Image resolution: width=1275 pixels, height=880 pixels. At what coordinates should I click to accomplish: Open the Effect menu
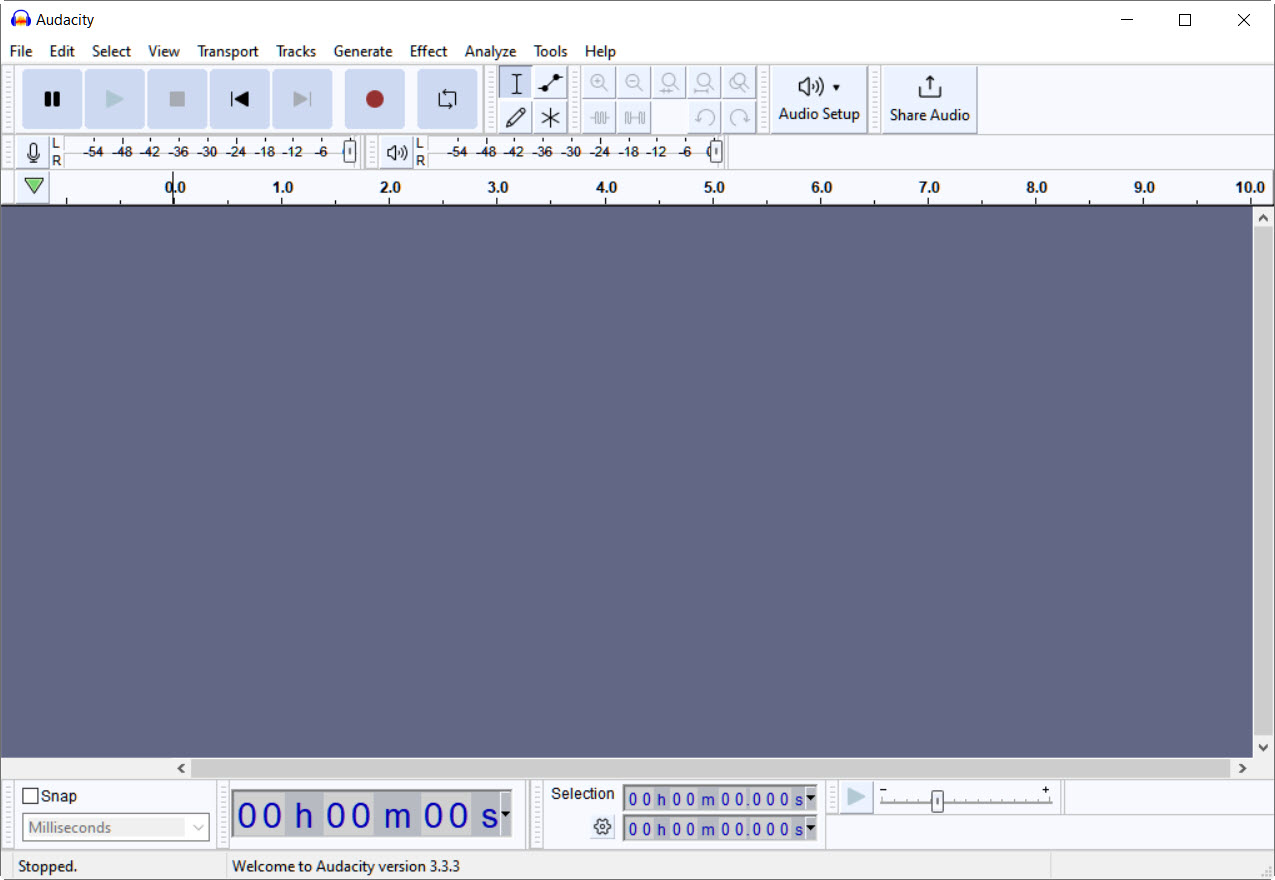pos(428,51)
